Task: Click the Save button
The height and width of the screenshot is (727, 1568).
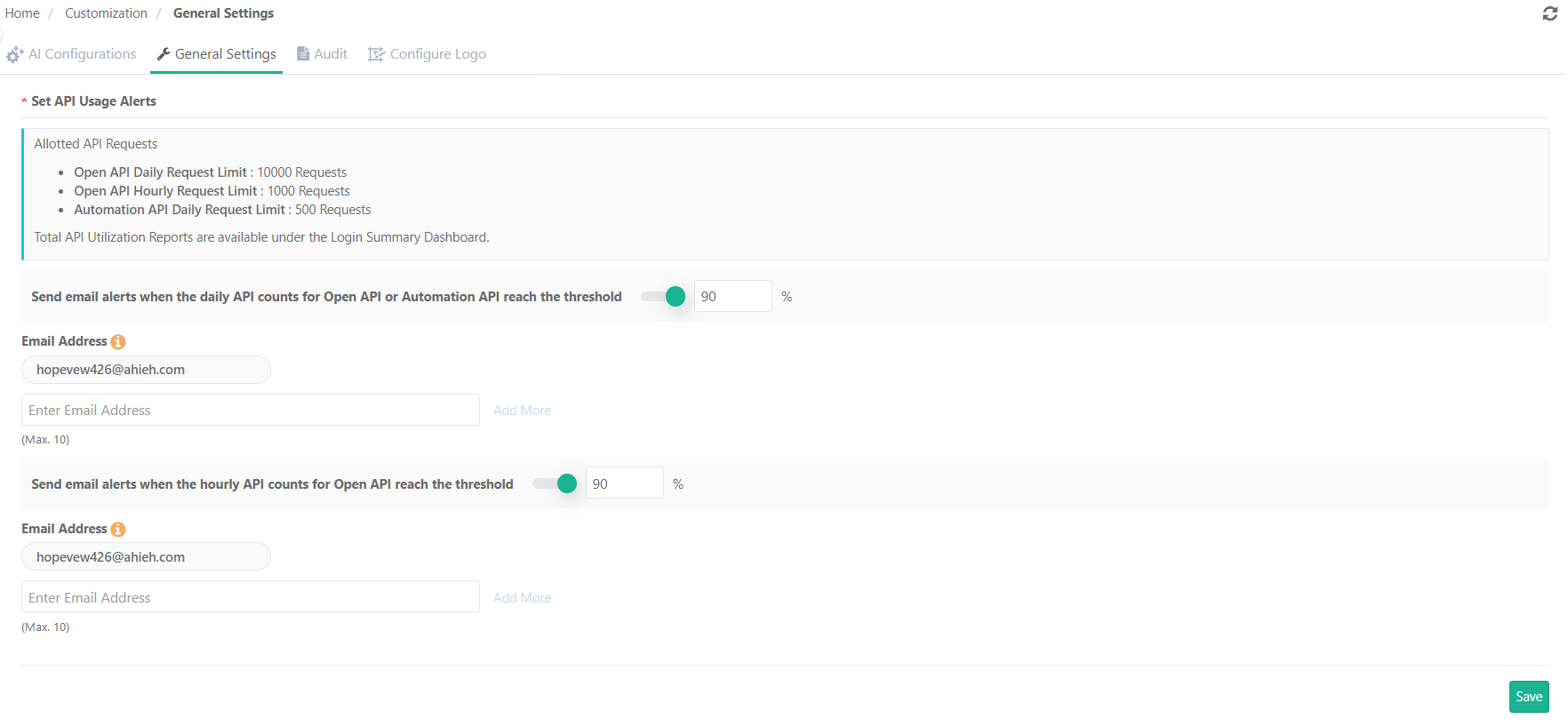Action: (1529, 697)
